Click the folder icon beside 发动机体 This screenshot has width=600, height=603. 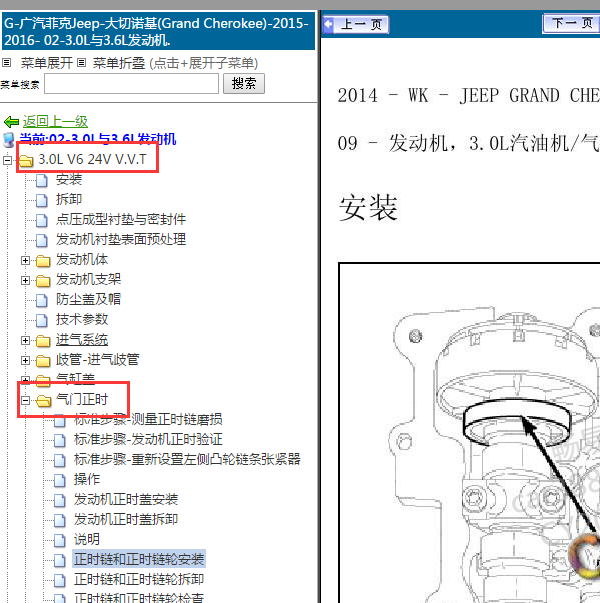click(x=43, y=260)
